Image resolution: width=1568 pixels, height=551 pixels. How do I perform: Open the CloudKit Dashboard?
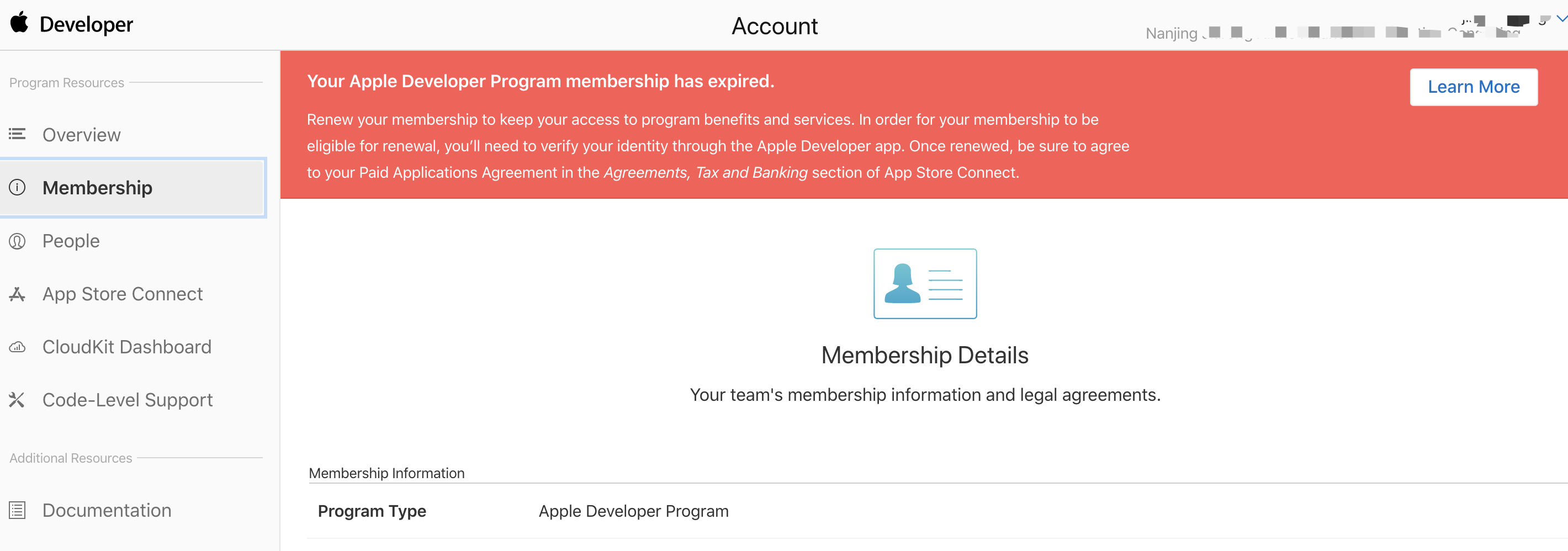tap(126, 346)
